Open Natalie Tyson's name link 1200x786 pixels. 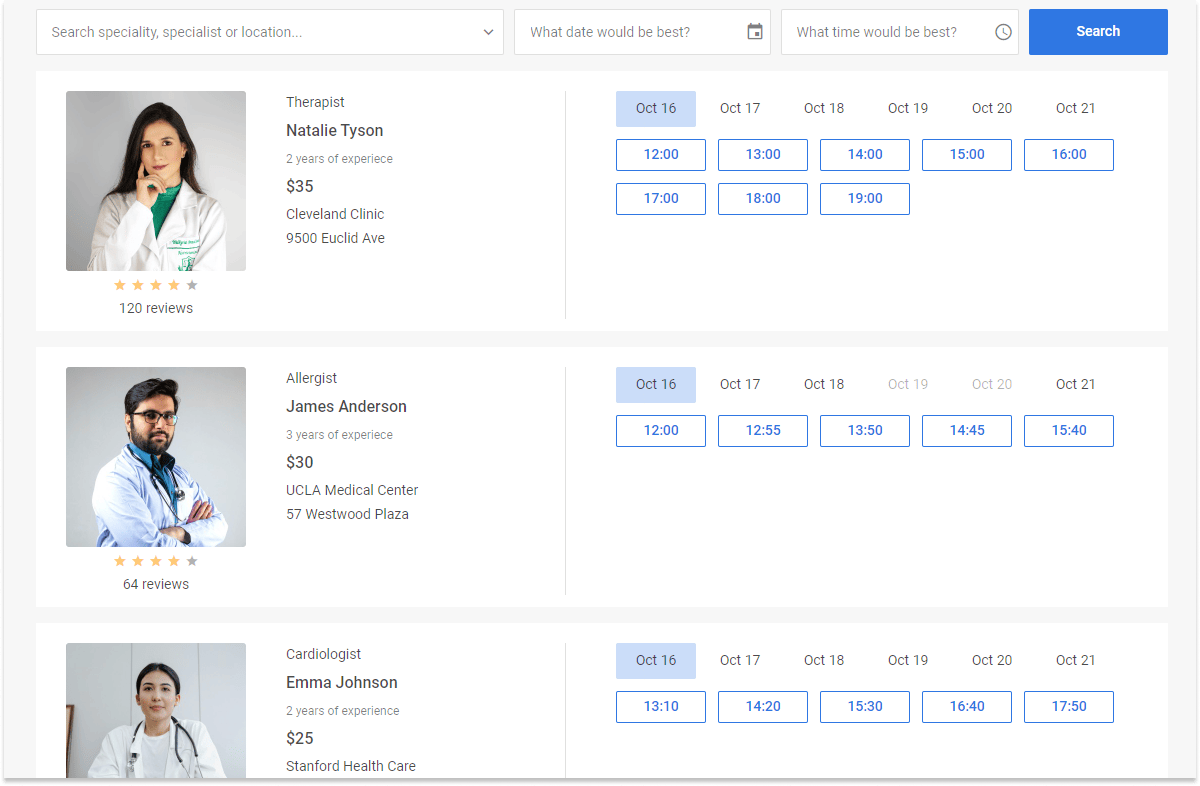(335, 130)
